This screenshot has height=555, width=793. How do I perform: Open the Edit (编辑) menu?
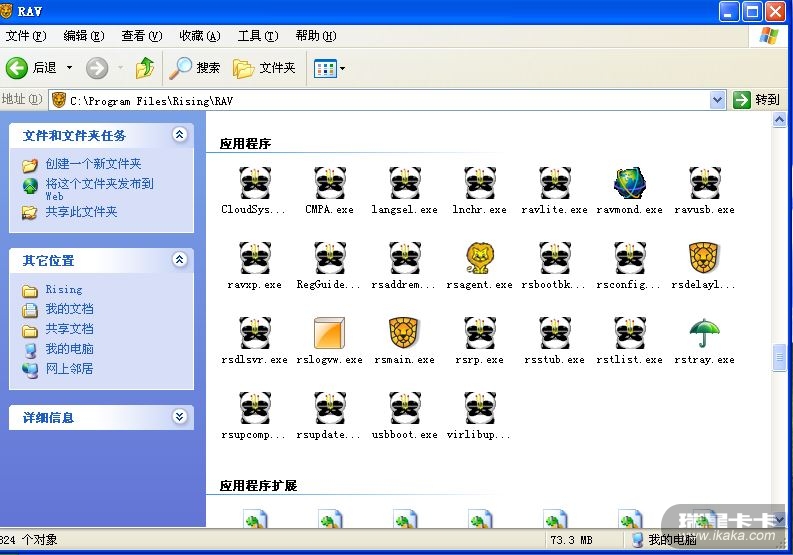(84, 36)
